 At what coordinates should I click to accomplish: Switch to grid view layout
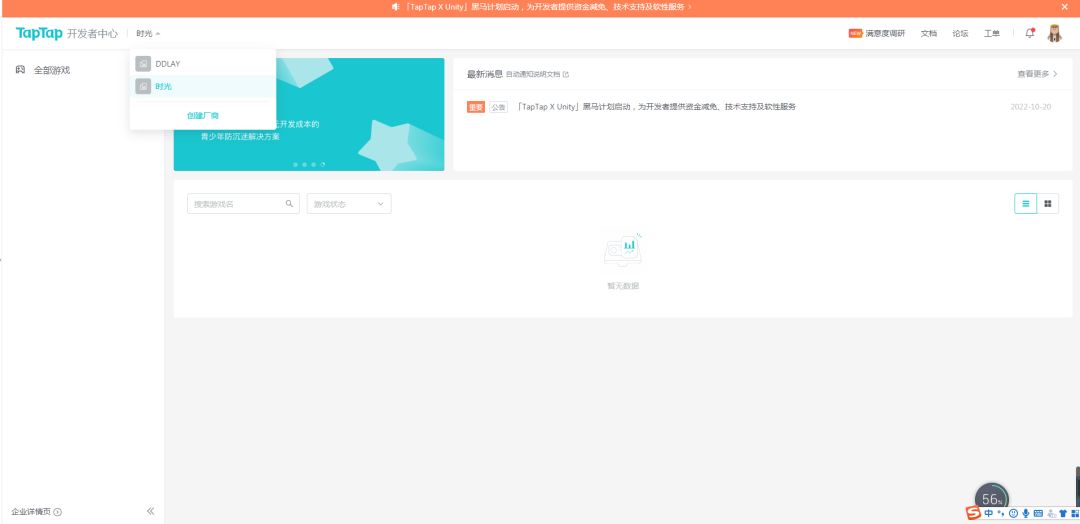pyautogui.click(x=1048, y=203)
